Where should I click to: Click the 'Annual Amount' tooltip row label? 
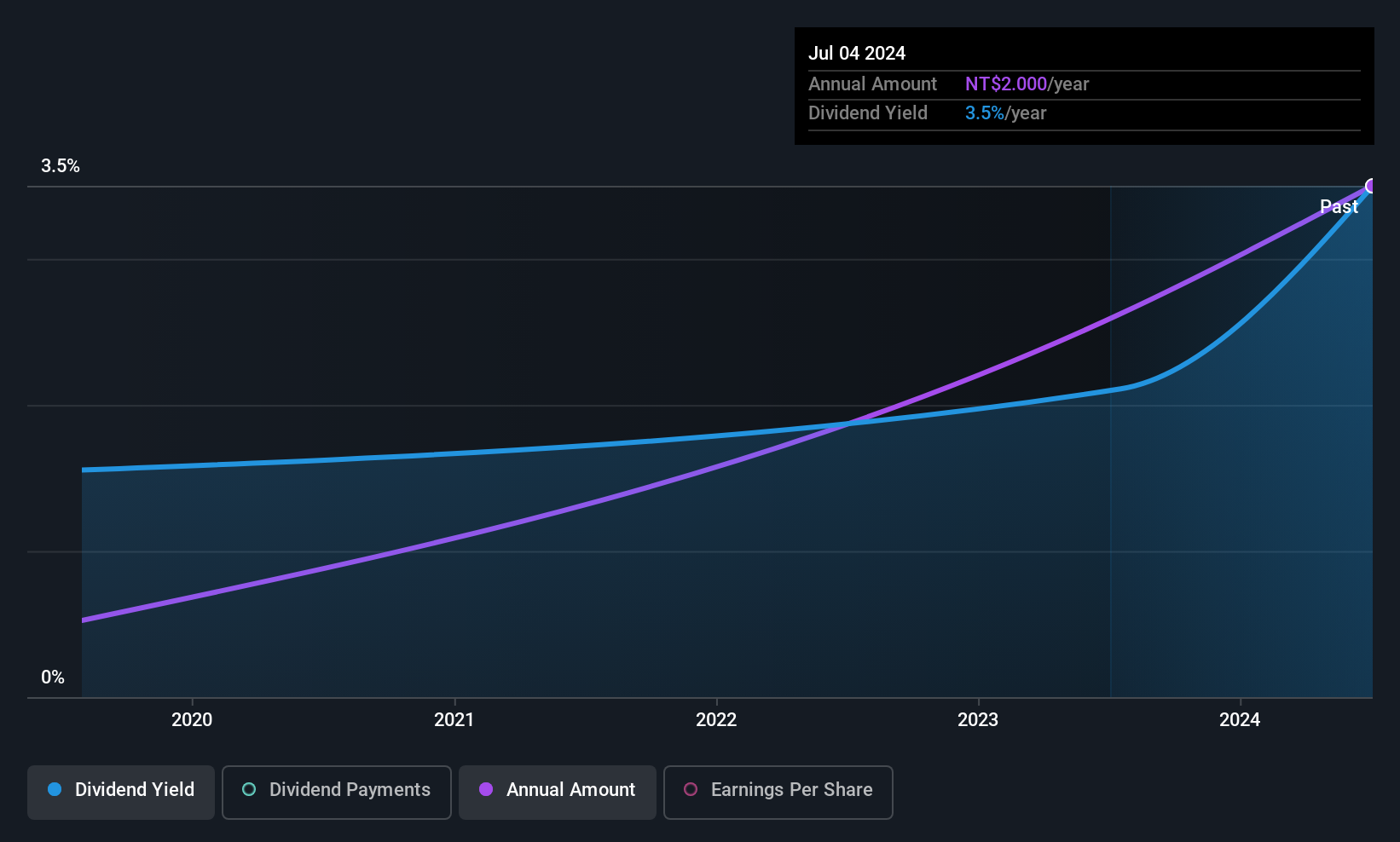[872, 84]
